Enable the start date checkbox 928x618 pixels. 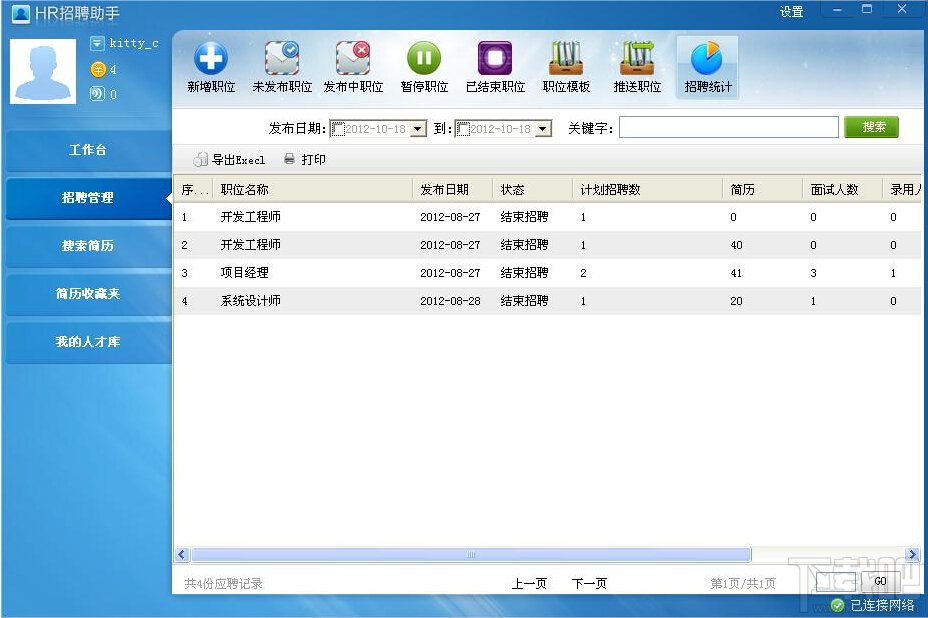[337, 128]
